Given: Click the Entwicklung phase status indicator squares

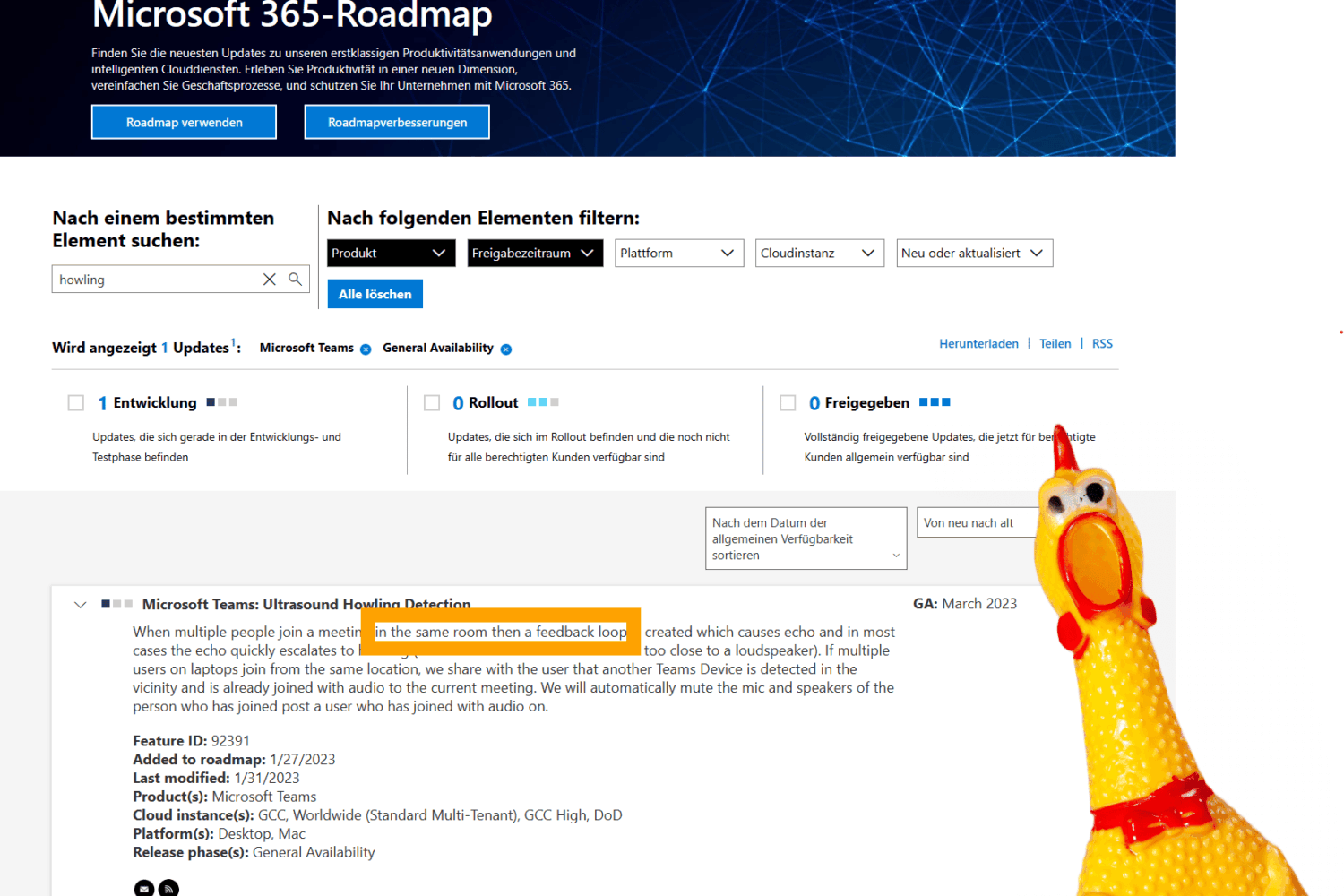Looking at the screenshot, I should [x=221, y=402].
